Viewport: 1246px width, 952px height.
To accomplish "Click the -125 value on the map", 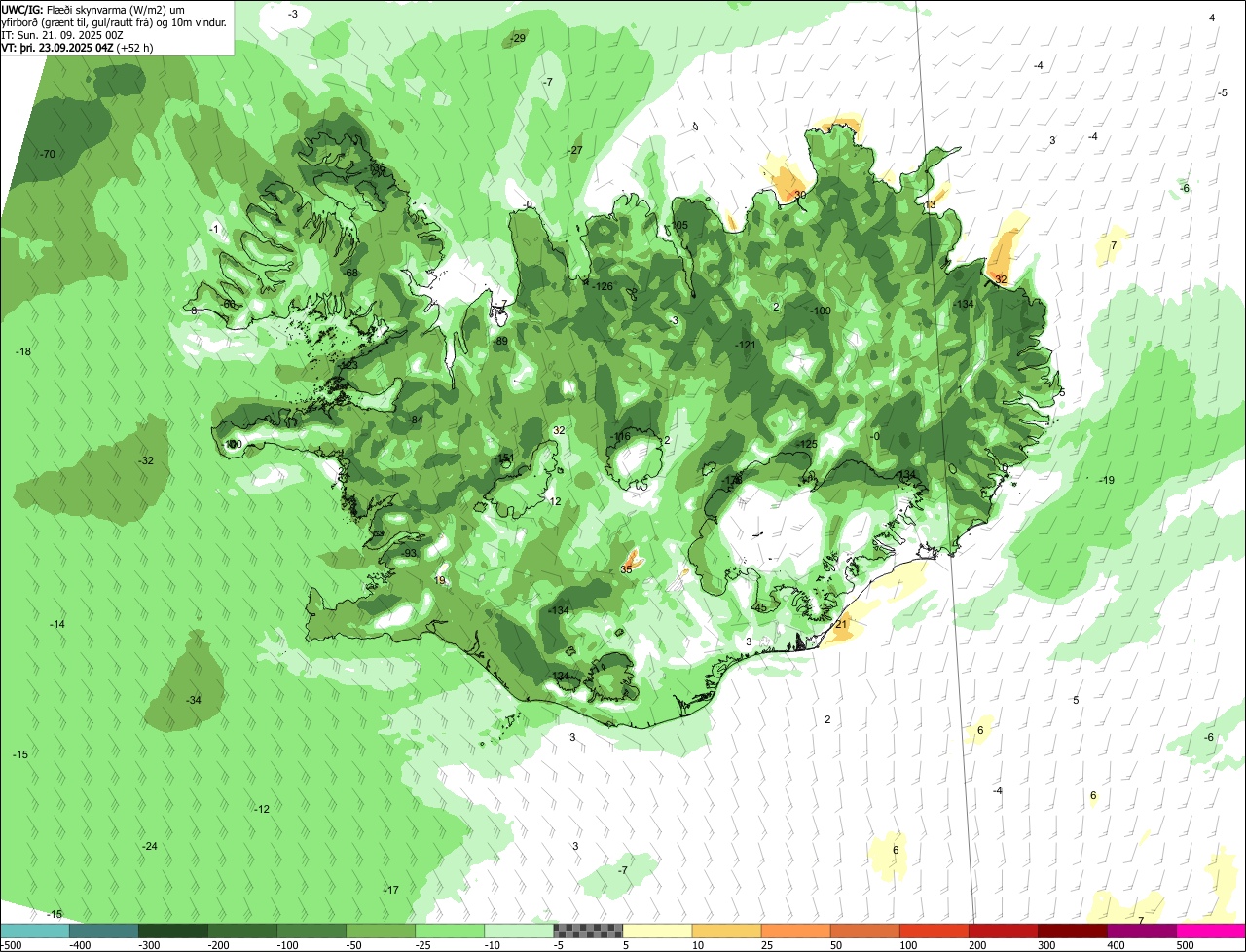I will point(807,444).
